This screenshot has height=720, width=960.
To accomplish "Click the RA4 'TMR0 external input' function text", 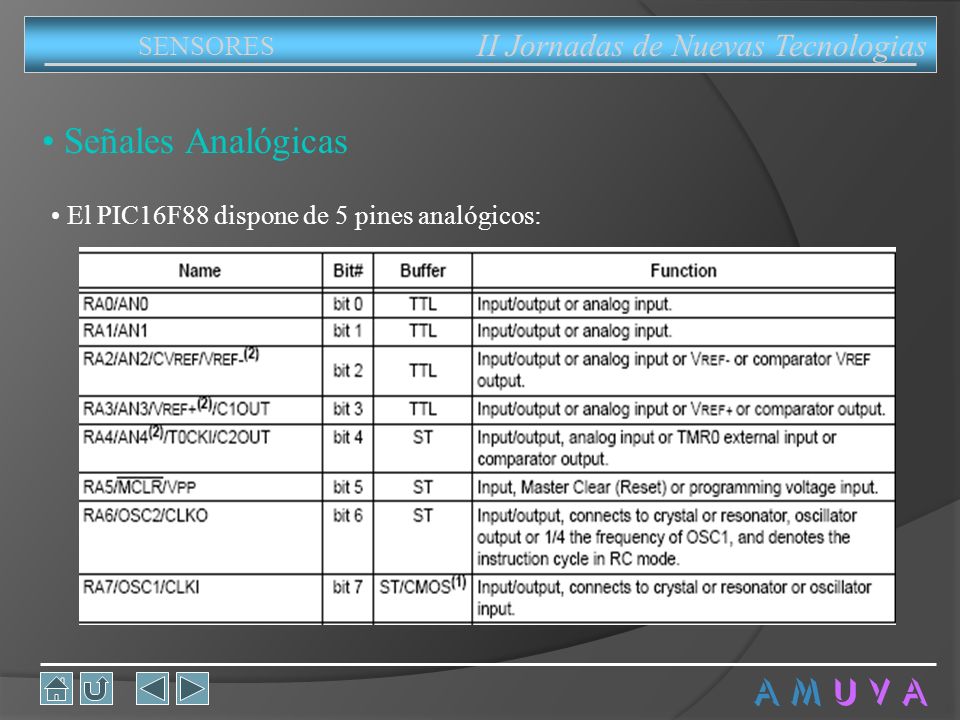I will (748, 437).
